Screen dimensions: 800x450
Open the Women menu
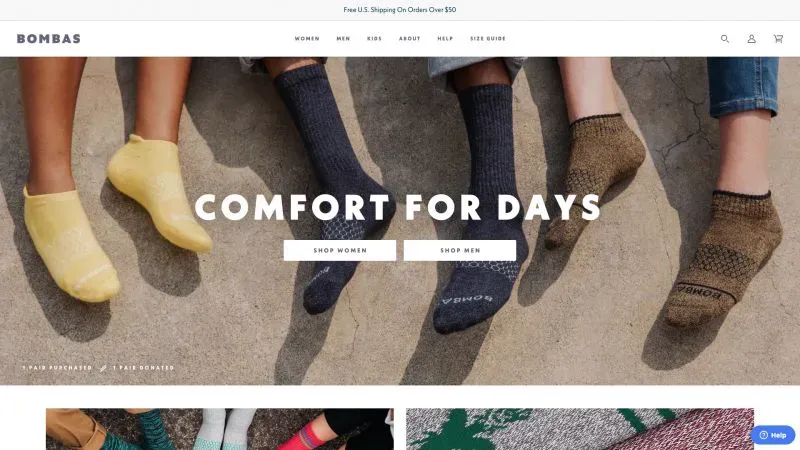tap(307, 39)
